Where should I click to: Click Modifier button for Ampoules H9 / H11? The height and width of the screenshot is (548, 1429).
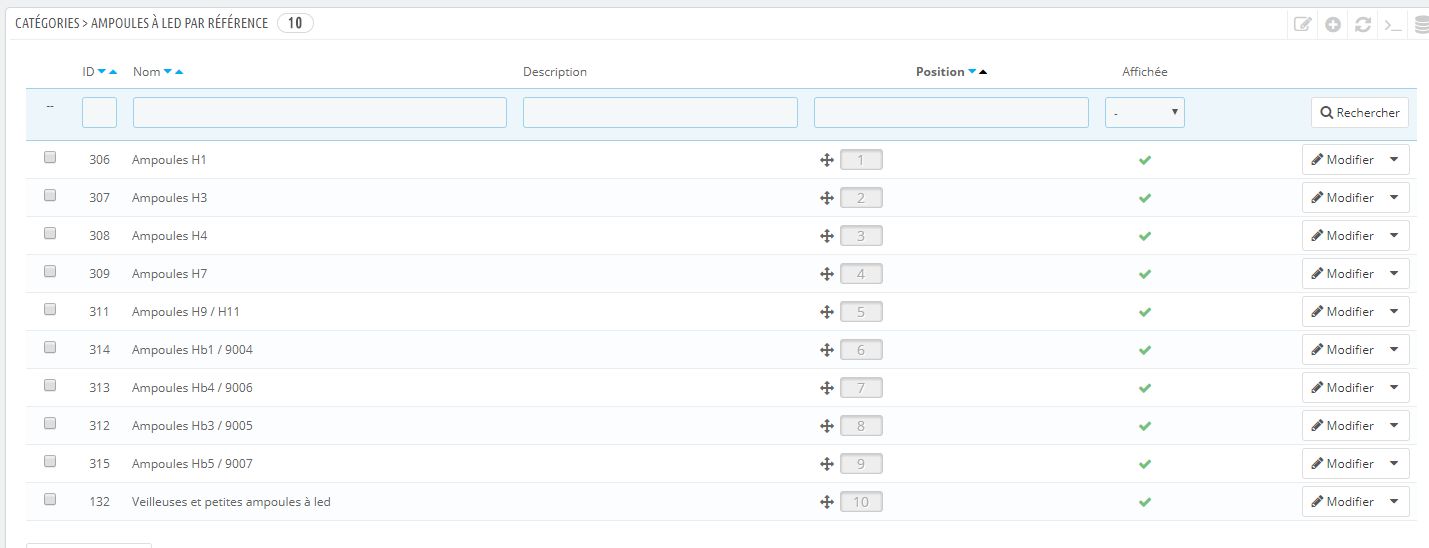click(x=1342, y=312)
